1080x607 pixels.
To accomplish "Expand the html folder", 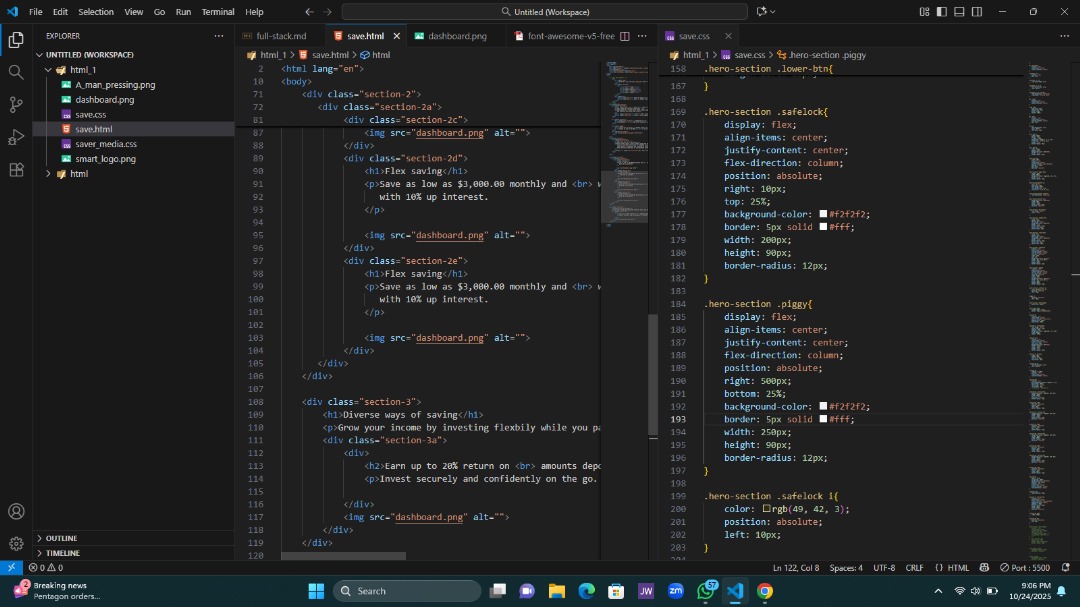I will point(48,174).
